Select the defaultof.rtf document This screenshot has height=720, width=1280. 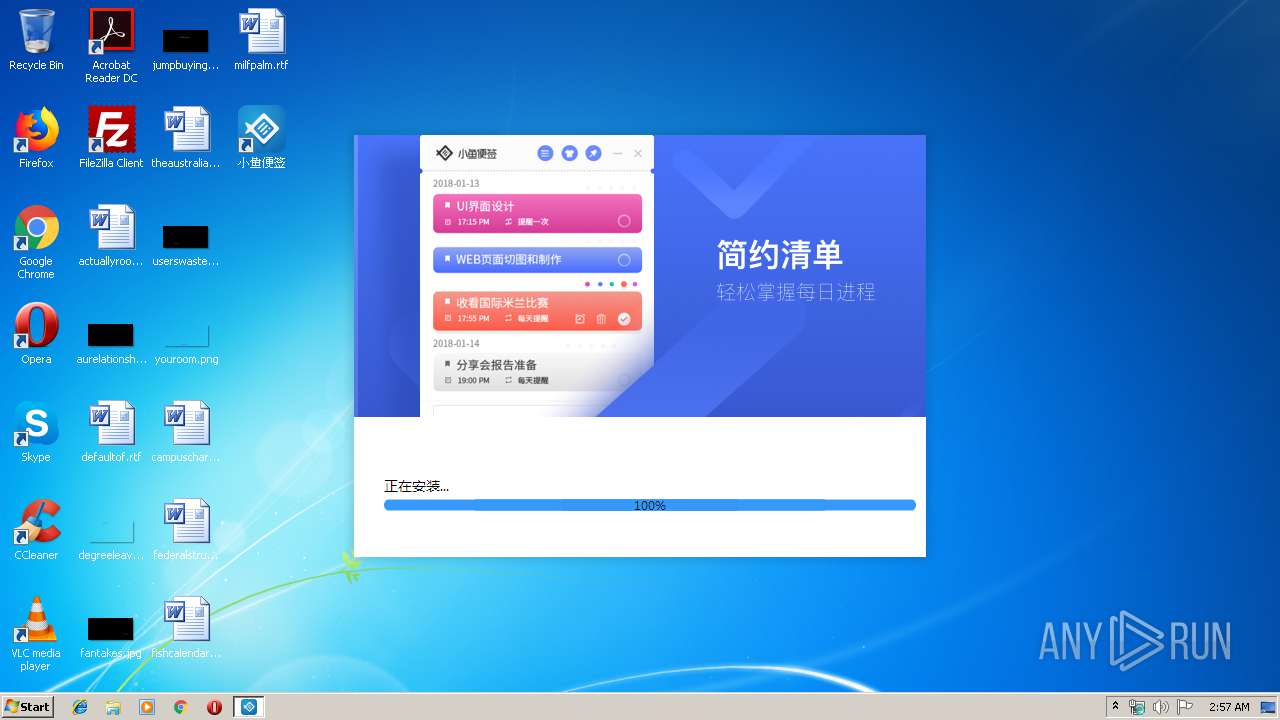111,432
